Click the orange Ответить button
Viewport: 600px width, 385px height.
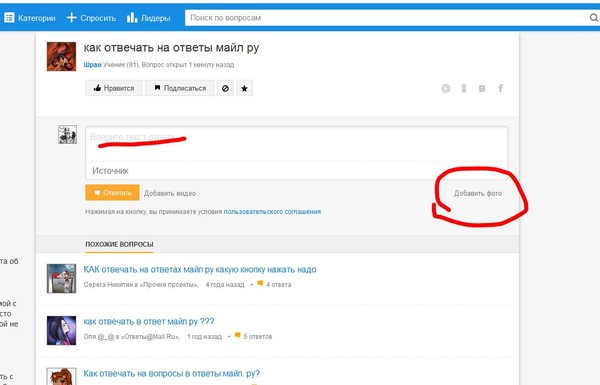(x=112, y=192)
